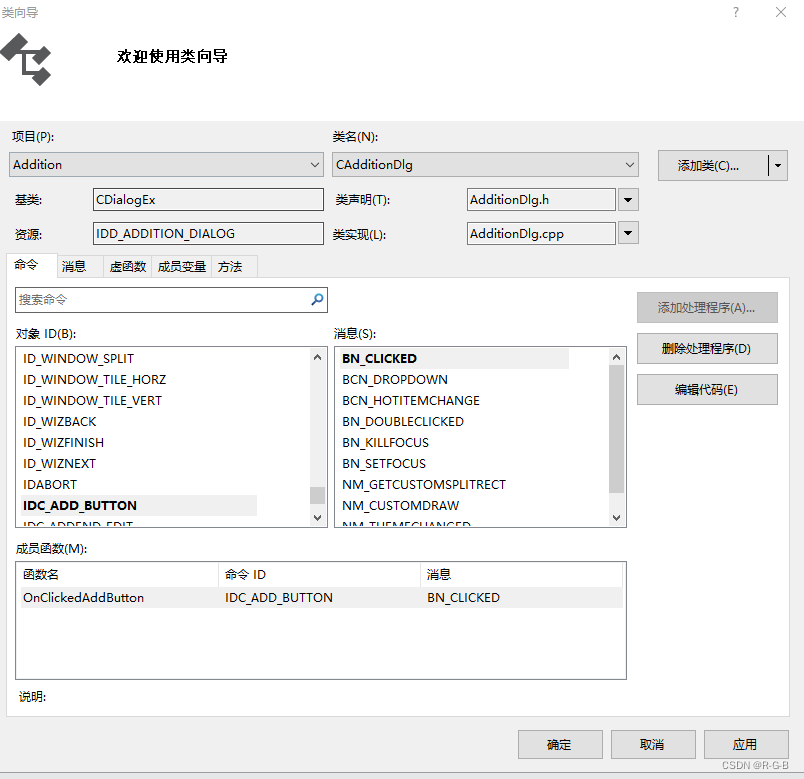Click the 取消 button

click(653, 744)
